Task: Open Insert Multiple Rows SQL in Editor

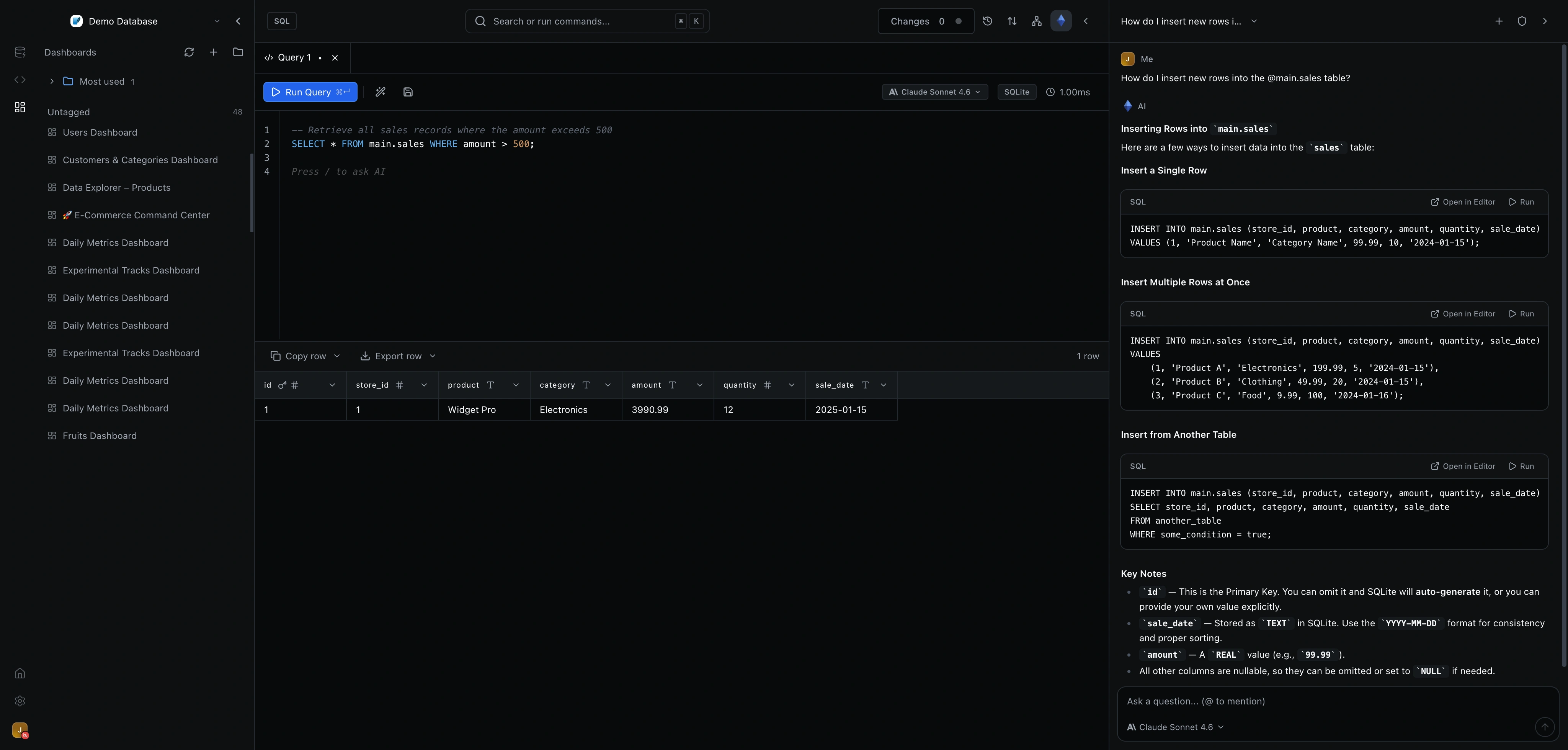Action: click(1463, 314)
